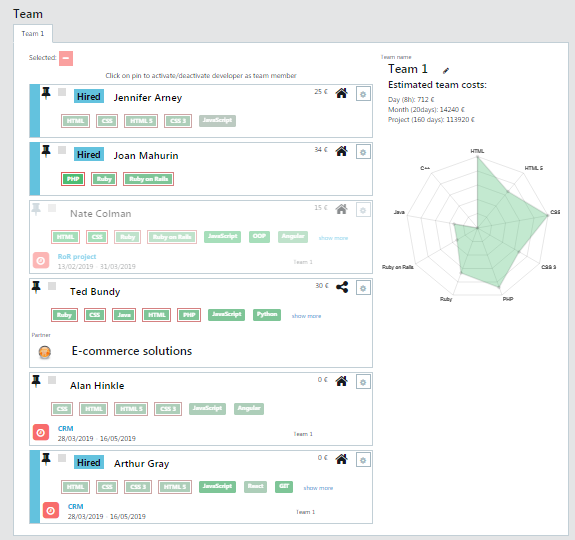
Task: Click Arthur Gray's home icon
Action: pyautogui.click(x=341, y=459)
